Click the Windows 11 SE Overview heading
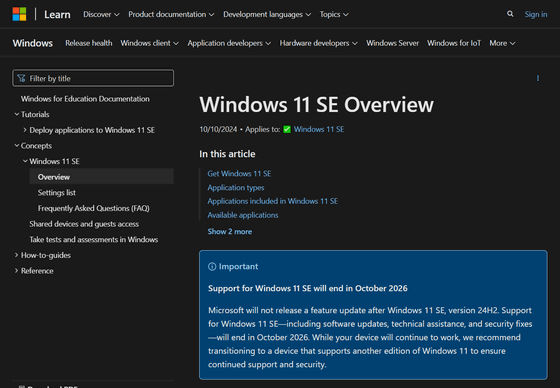Screen dimensions: 560x388 point(316,105)
